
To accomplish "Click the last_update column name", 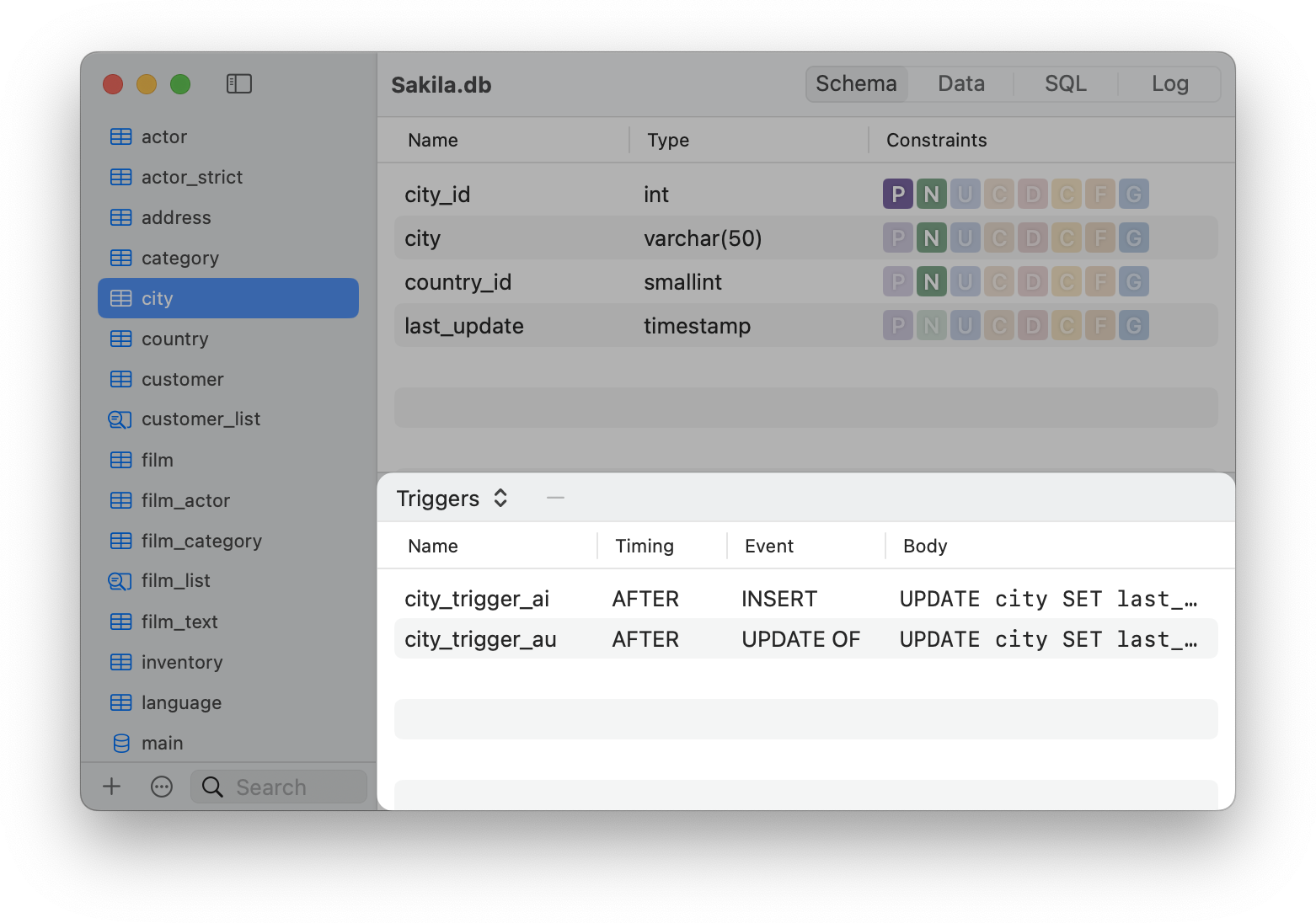I will point(464,326).
